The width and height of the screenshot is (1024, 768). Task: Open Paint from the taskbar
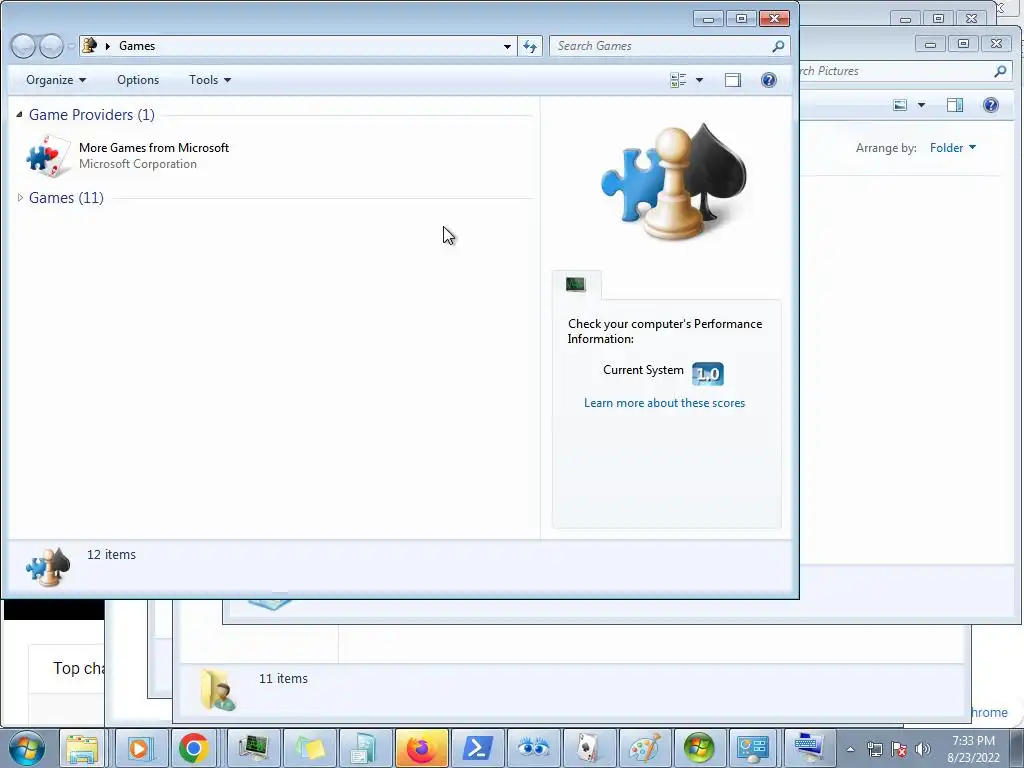[x=645, y=748]
